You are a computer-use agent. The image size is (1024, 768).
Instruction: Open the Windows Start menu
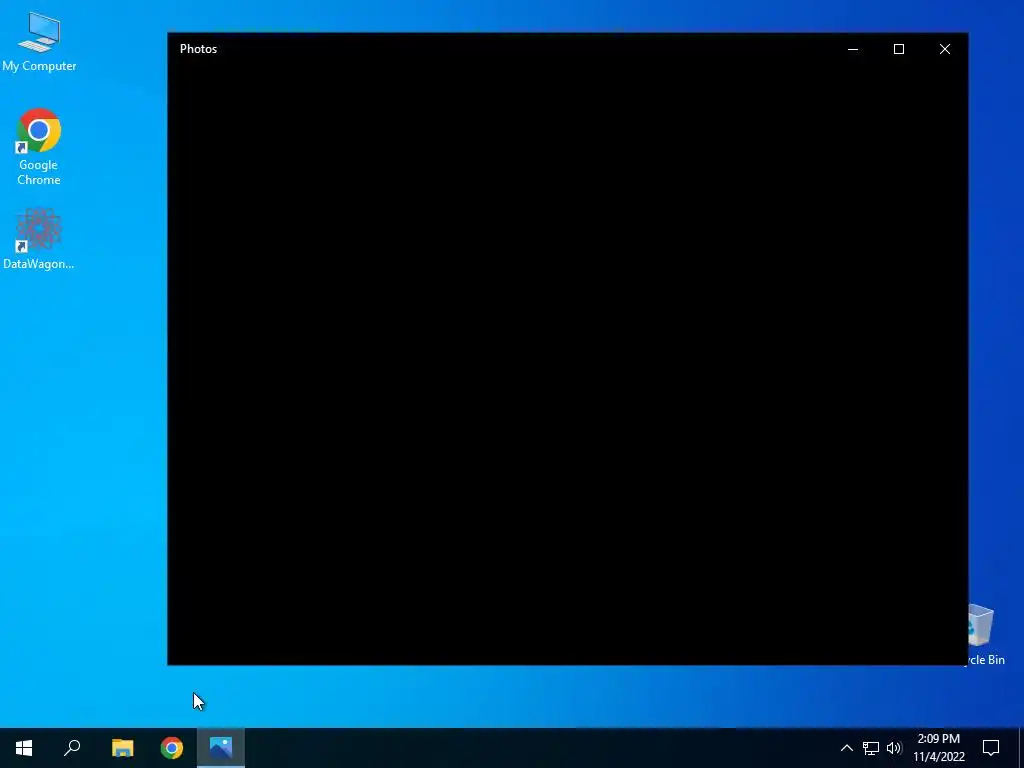click(24, 748)
